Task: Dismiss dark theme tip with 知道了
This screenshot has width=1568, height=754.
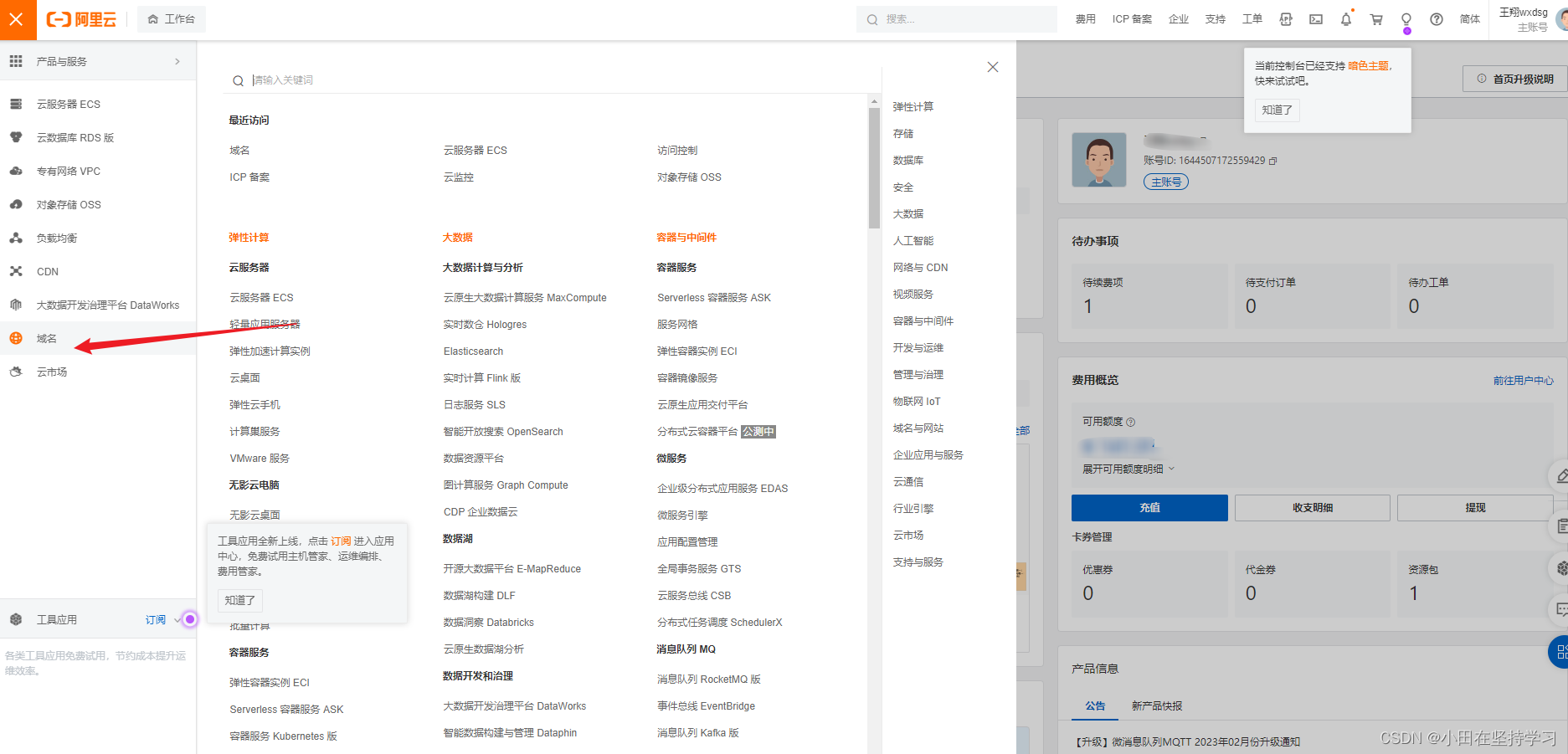Action: pos(1278,110)
